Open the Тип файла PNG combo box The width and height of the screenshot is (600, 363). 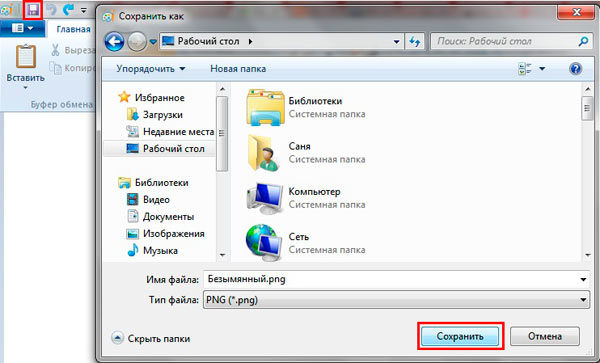[x=396, y=300]
